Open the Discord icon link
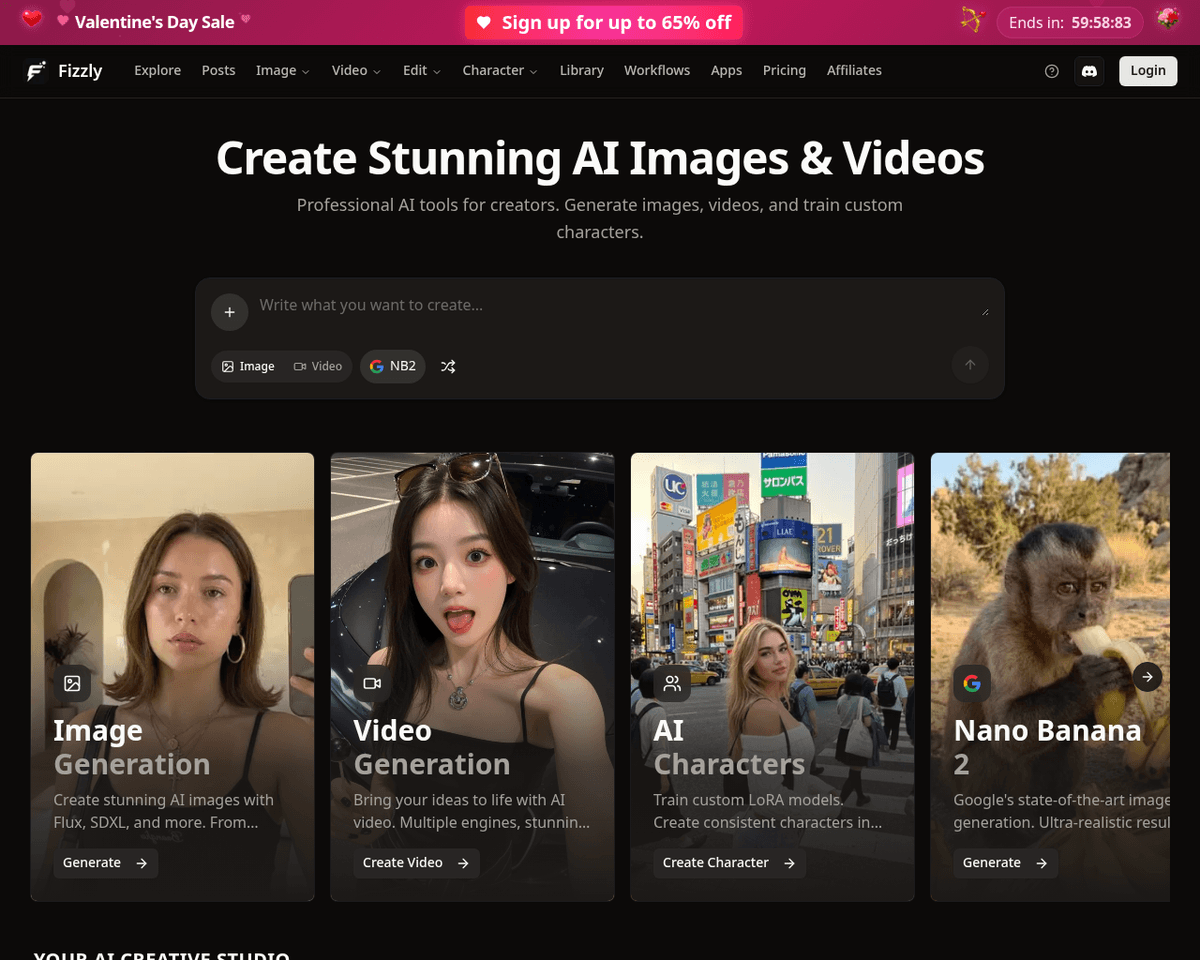 coord(1089,71)
